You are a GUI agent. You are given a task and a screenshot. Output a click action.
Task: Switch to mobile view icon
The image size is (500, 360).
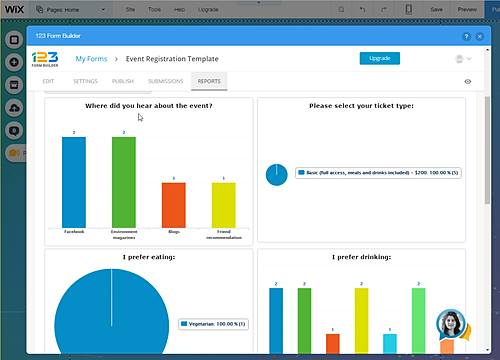409,9
